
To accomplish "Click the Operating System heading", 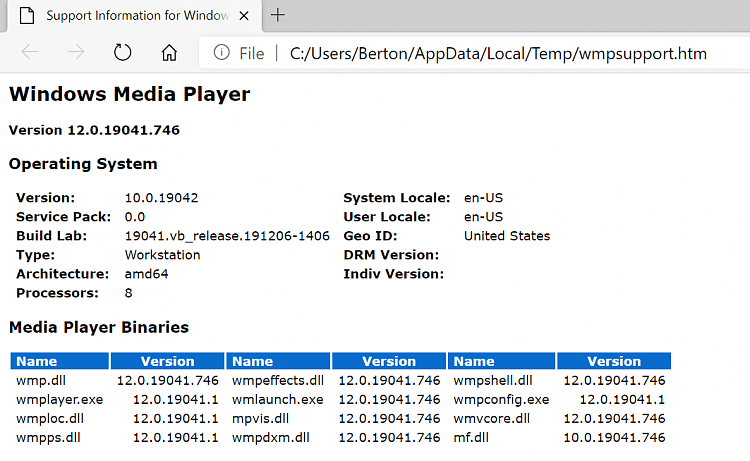I will click(x=83, y=164).
